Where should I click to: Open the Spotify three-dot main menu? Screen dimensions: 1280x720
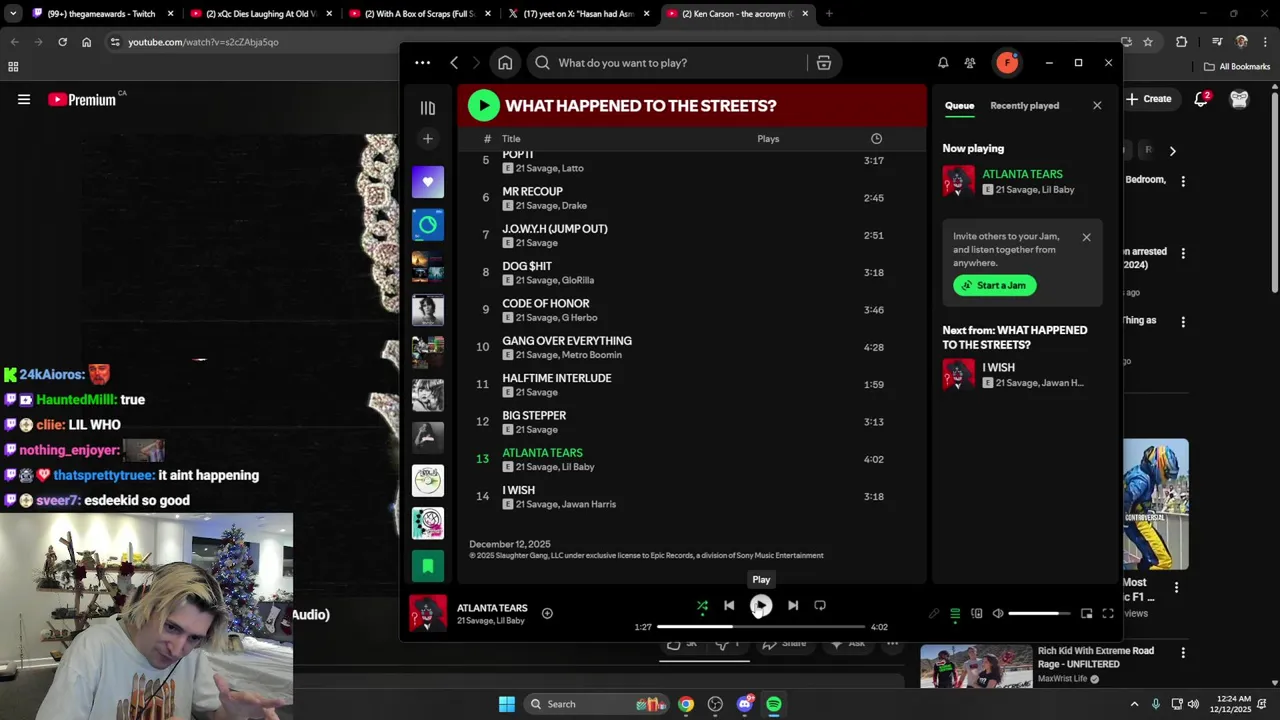tap(422, 63)
